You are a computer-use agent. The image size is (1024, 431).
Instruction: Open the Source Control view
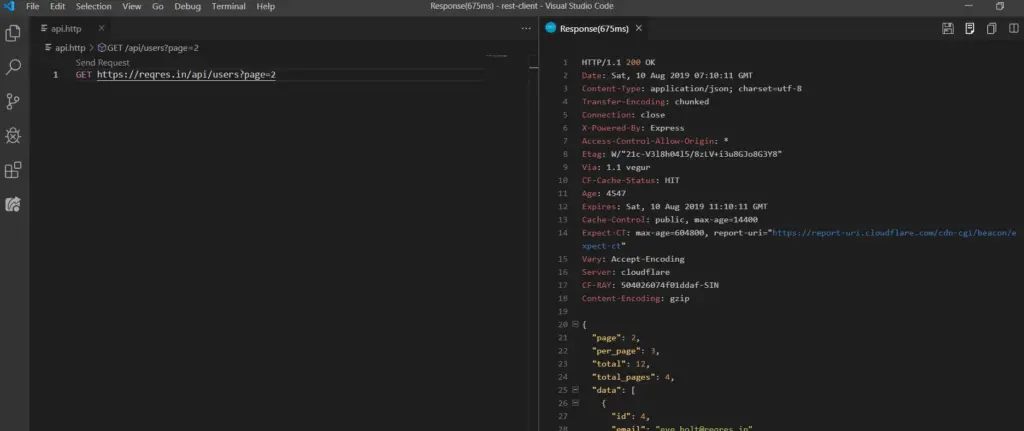coord(14,101)
